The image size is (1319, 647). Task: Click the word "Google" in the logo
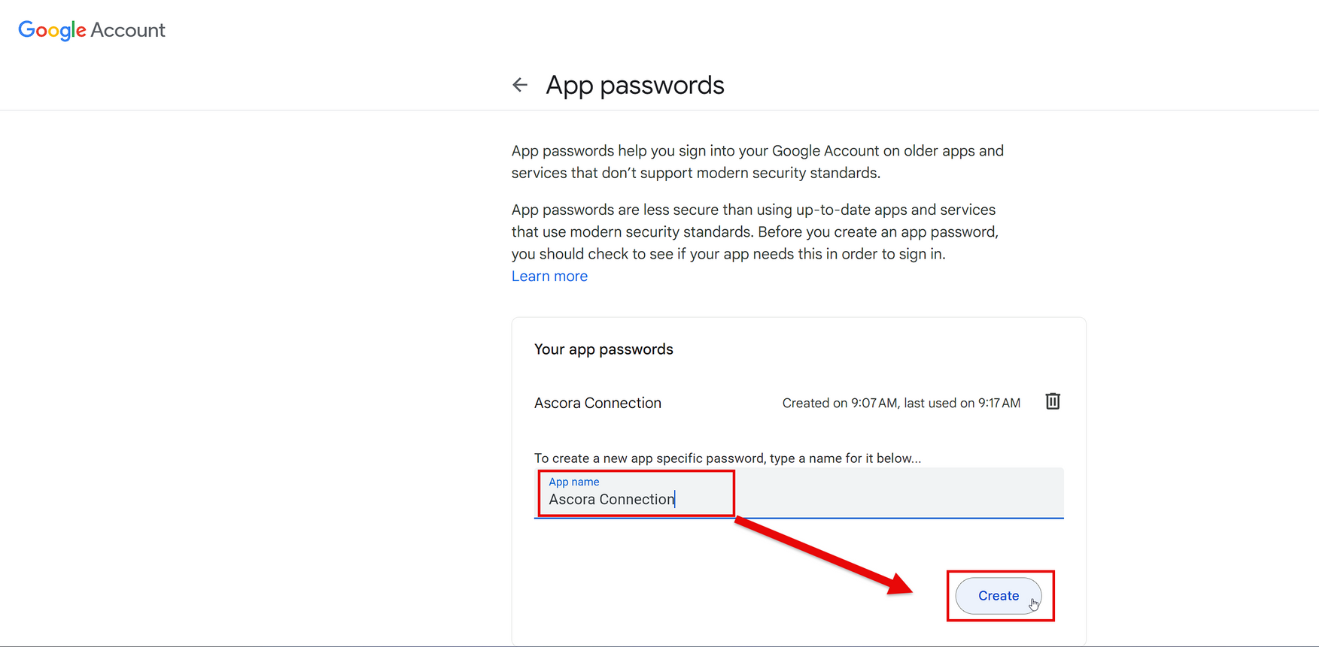[x=52, y=30]
